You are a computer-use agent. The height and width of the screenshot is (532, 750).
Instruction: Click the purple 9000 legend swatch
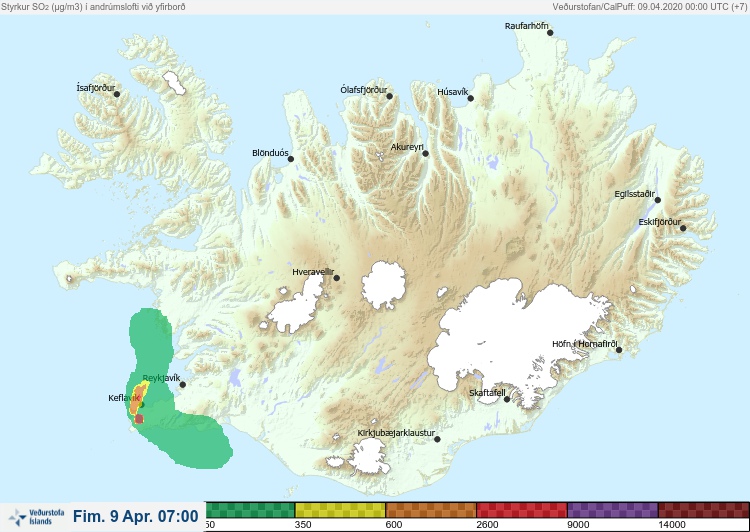click(x=613, y=510)
